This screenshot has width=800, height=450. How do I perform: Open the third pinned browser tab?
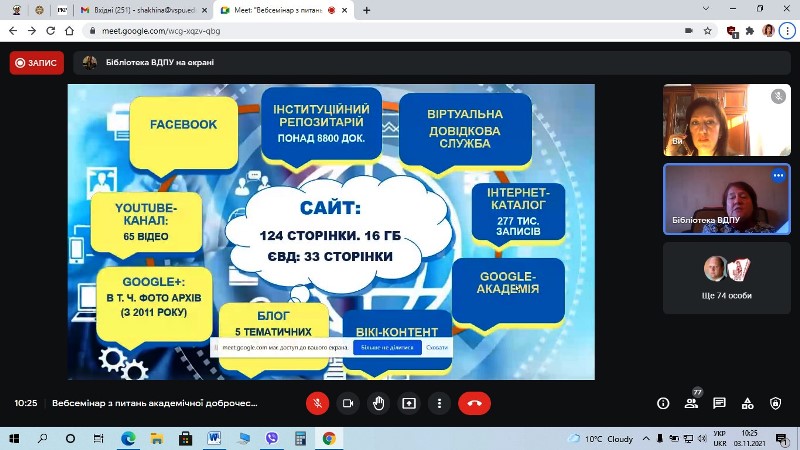point(62,10)
